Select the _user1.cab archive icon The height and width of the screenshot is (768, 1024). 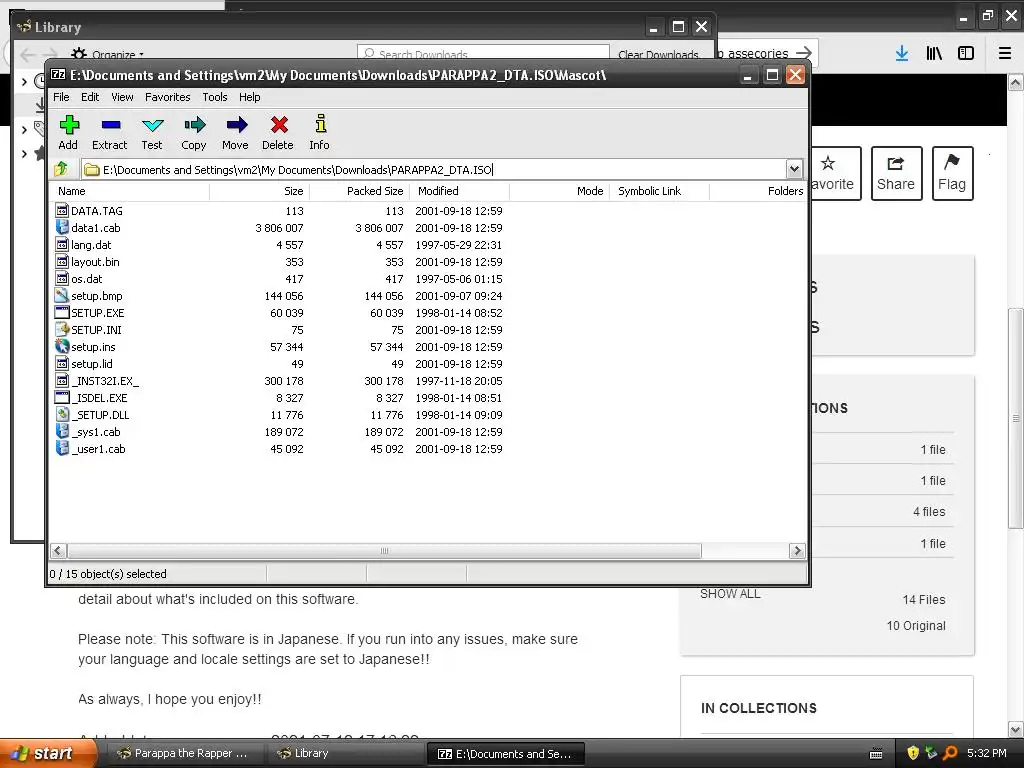pyautogui.click(x=62, y=448)
